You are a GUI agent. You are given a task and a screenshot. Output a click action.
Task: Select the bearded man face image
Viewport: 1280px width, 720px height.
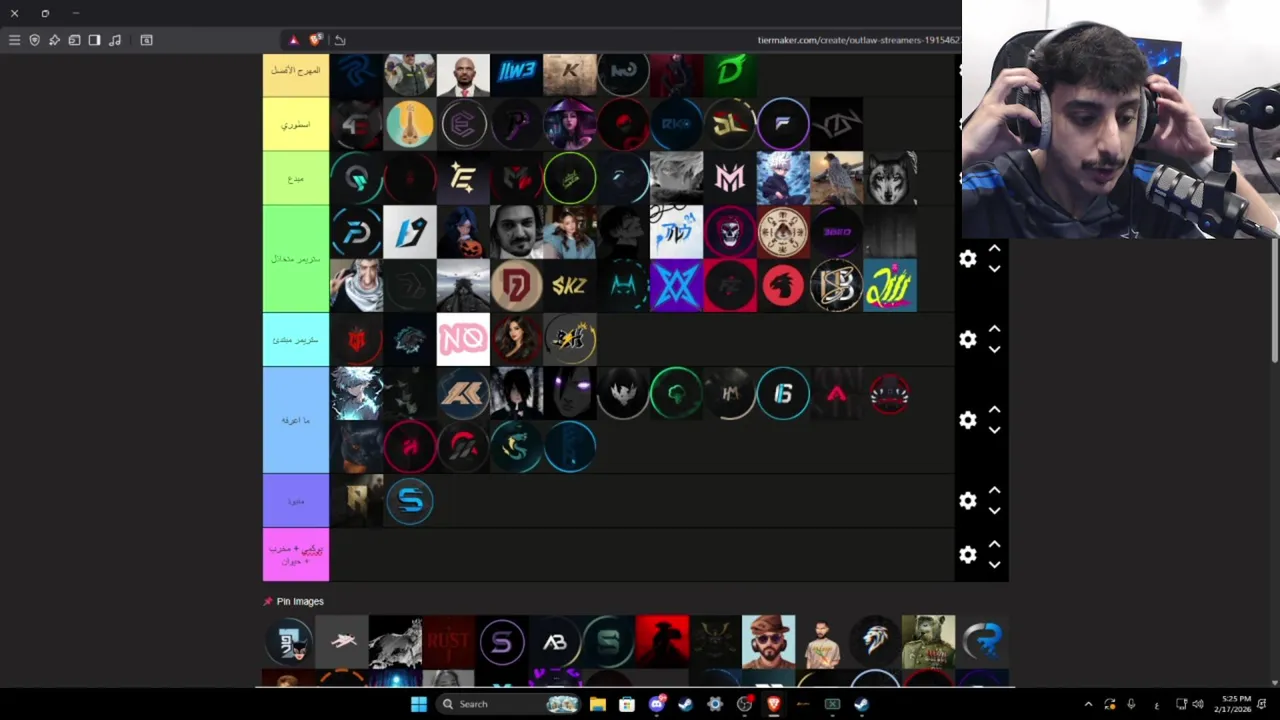click(x=516, y=232)
